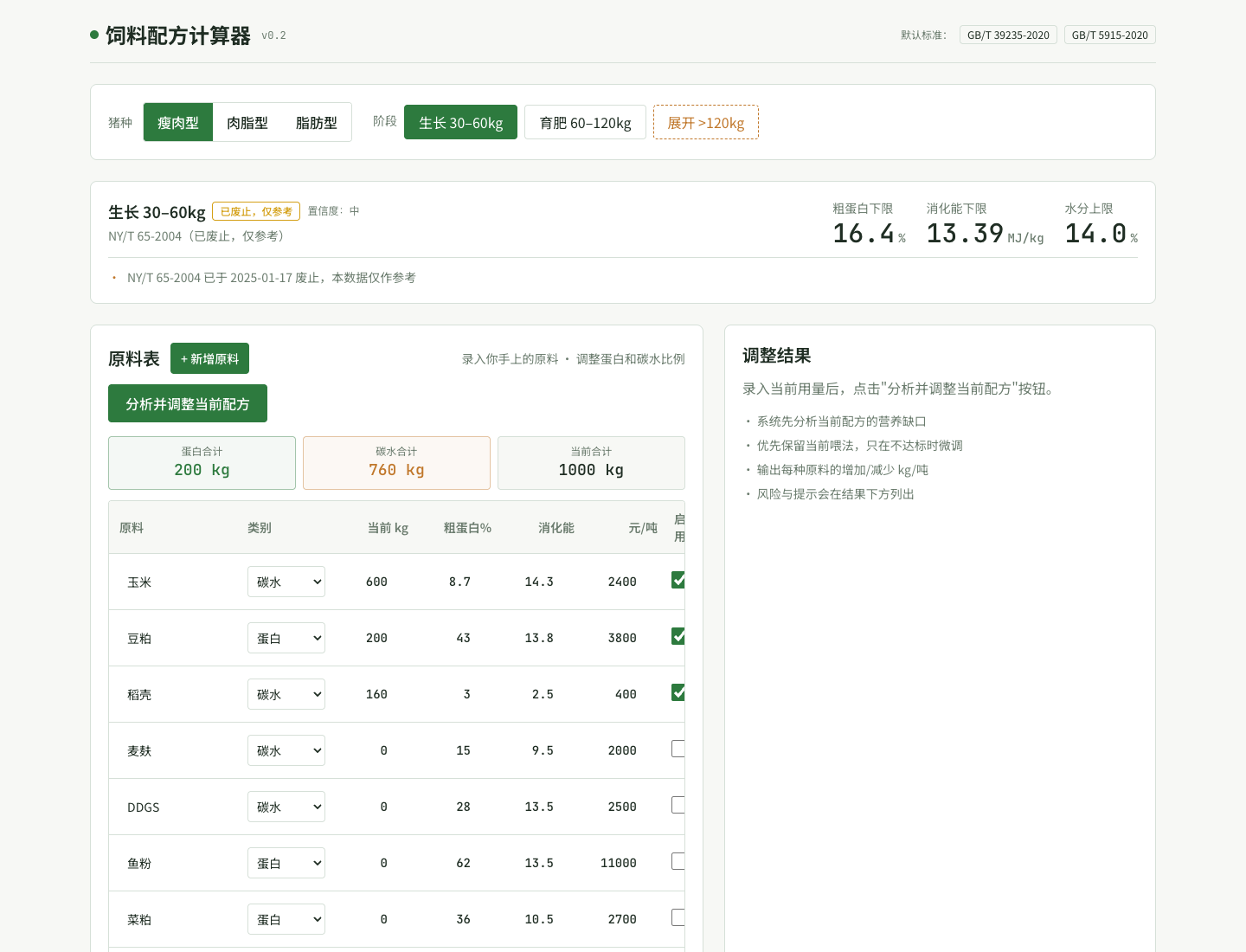Image resolution: width=1246 pixels, height=952 pixels.
Task: Click 分析并调整当前配方 button
Action: tap(188, 403)
